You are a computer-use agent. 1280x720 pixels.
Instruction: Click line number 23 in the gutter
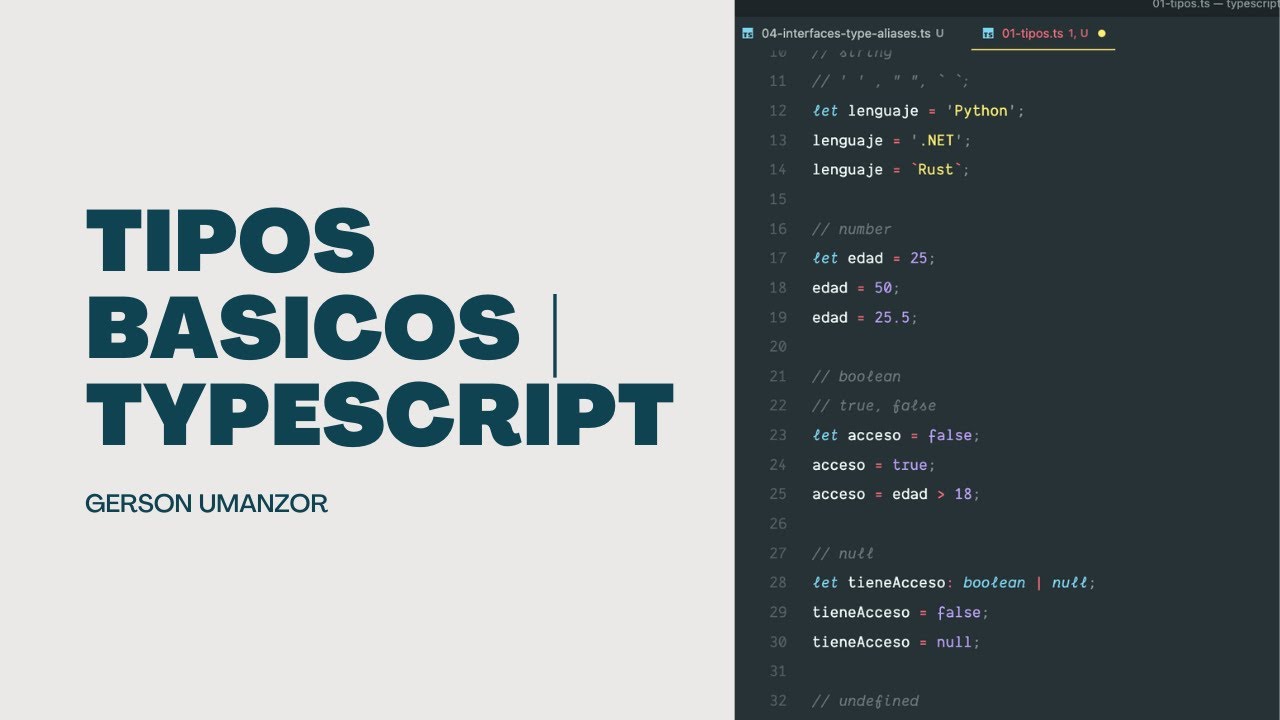click(778, 435)
